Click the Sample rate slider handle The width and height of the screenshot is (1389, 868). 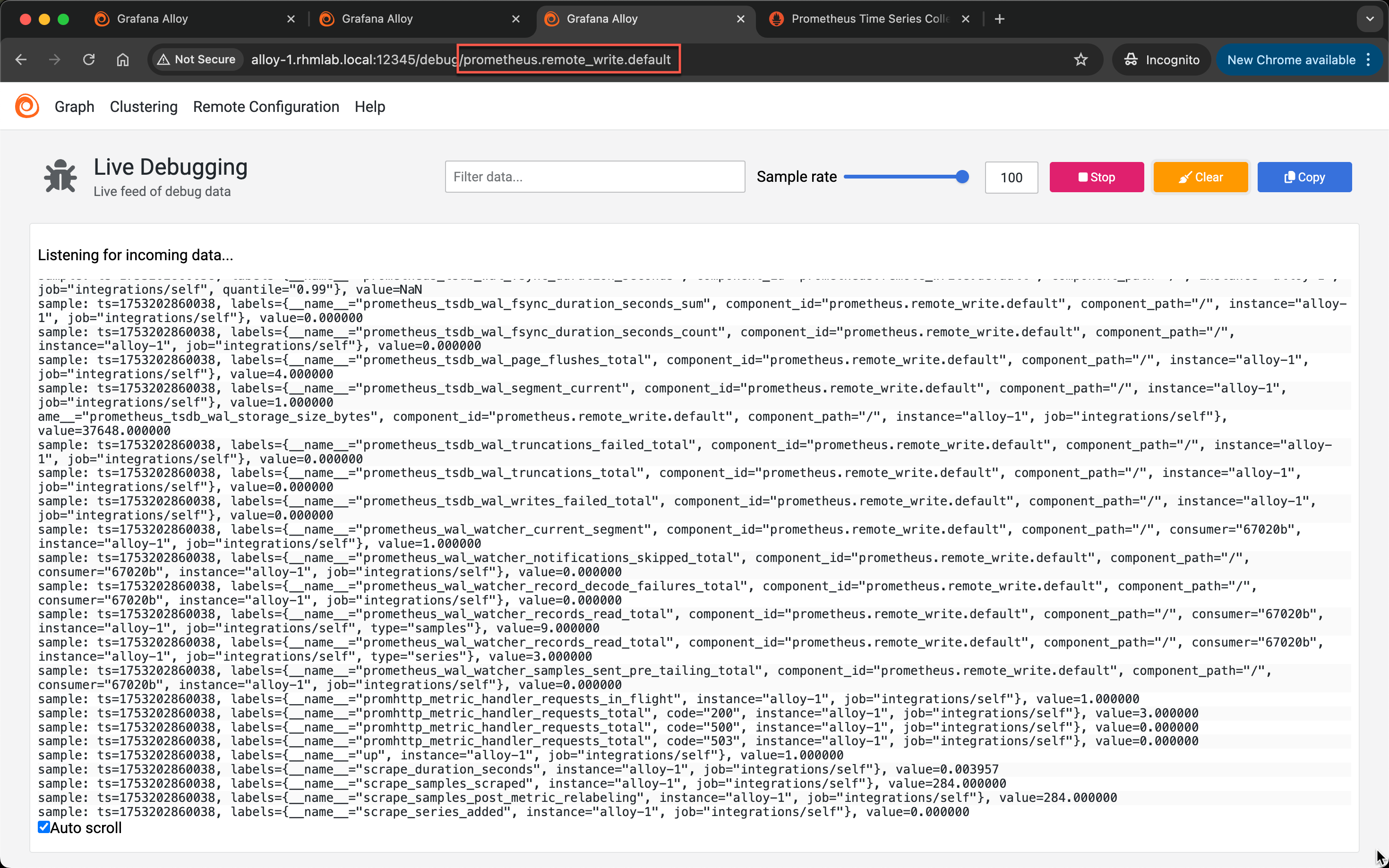tap(962, 177)
